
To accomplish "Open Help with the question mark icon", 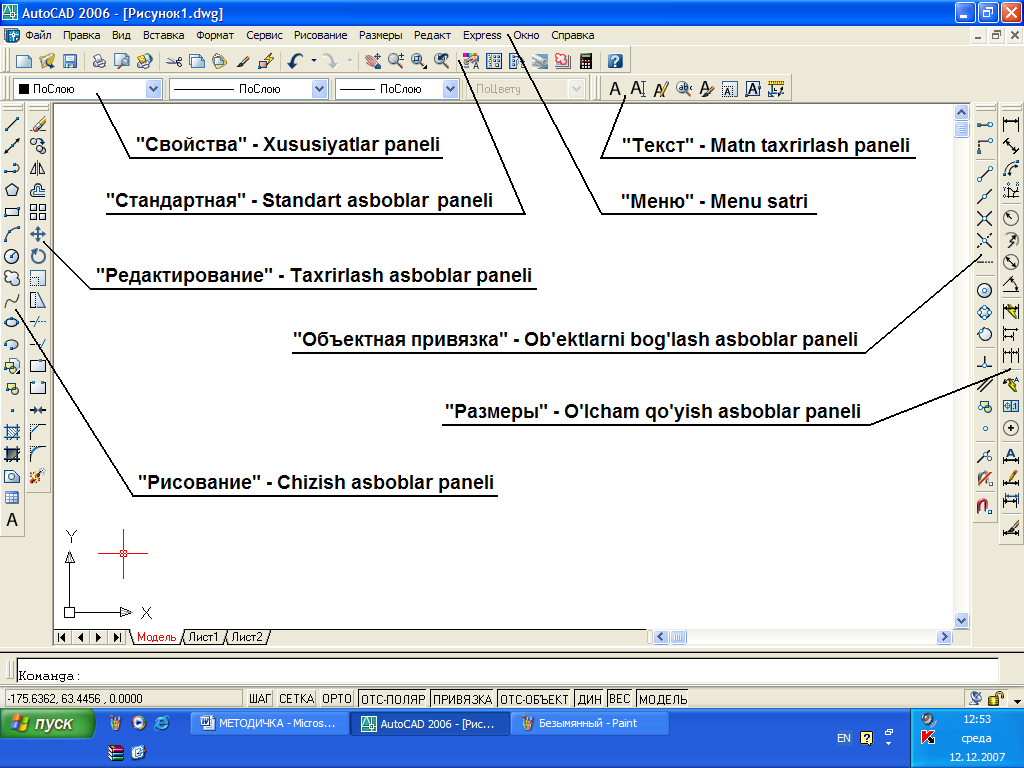I will tap(615, 61).
